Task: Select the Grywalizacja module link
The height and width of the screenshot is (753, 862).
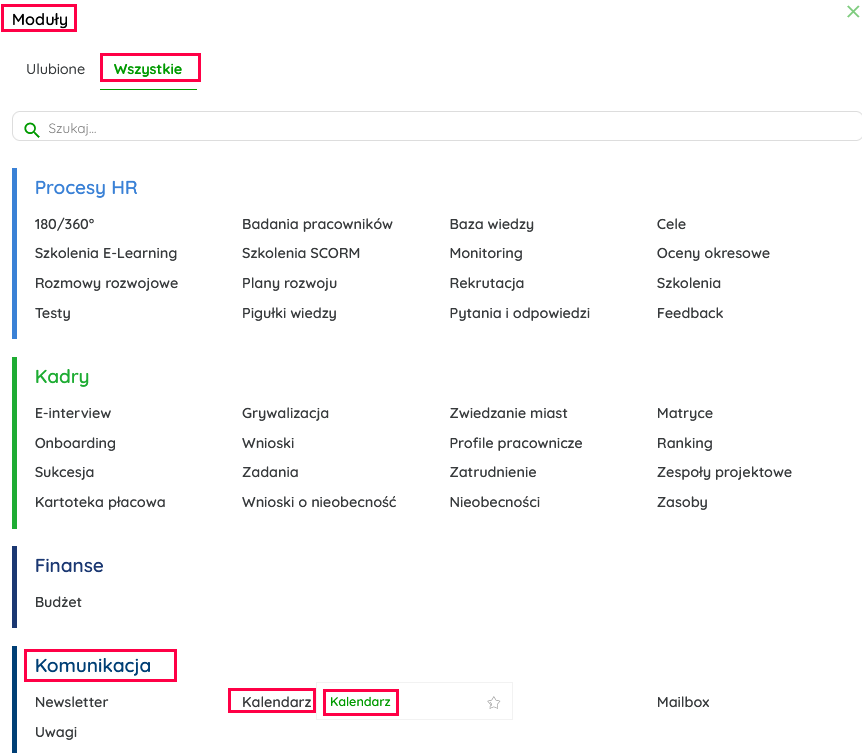Action: [x=285, y=413]
